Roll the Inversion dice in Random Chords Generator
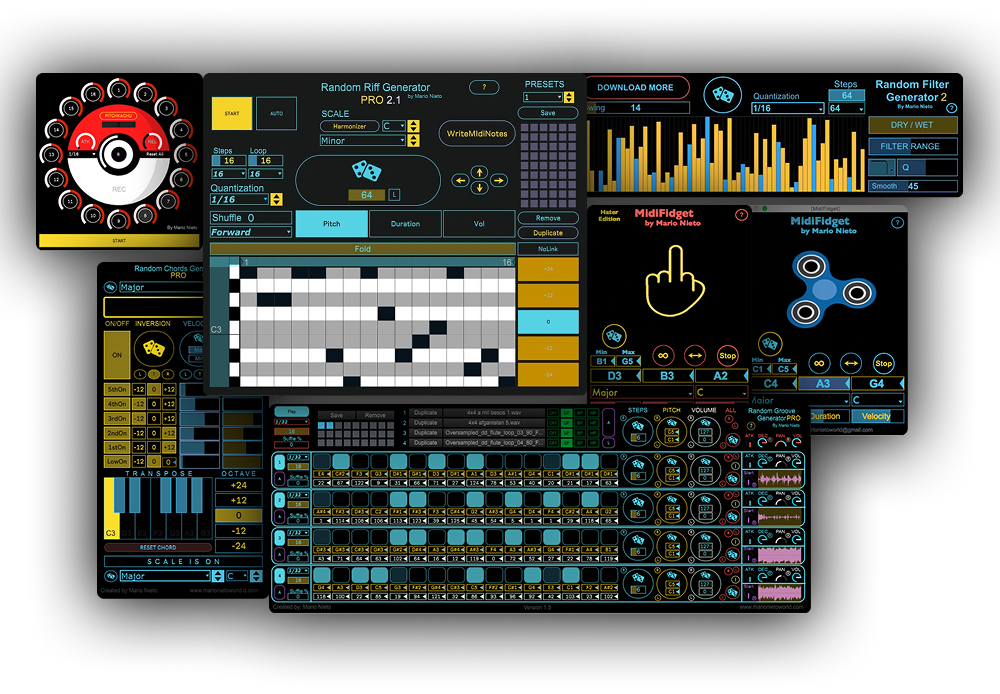1000x694 pixels. (x=153, y=348)
